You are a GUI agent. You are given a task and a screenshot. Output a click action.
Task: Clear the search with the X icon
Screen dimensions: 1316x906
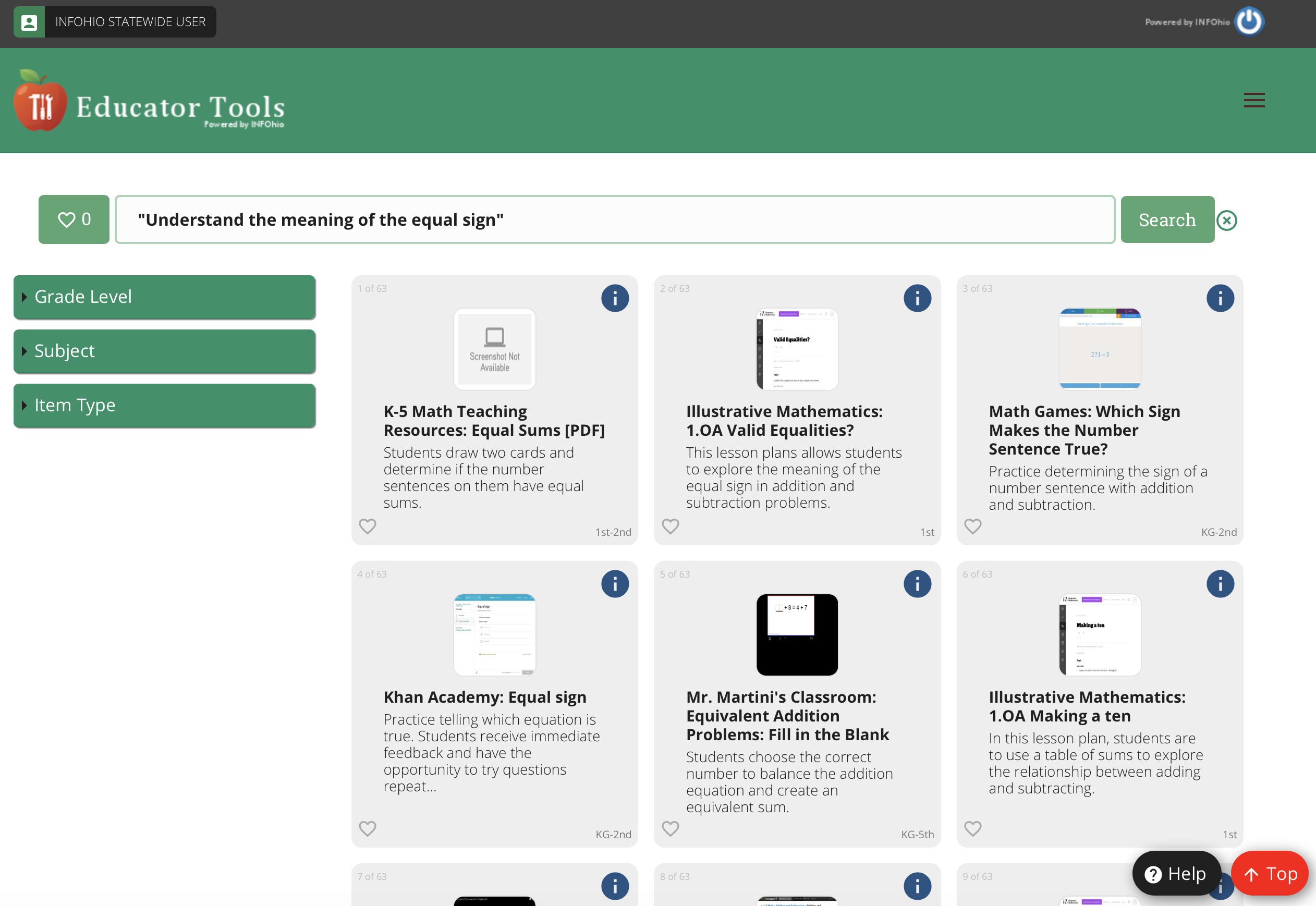click(1227, 221)
